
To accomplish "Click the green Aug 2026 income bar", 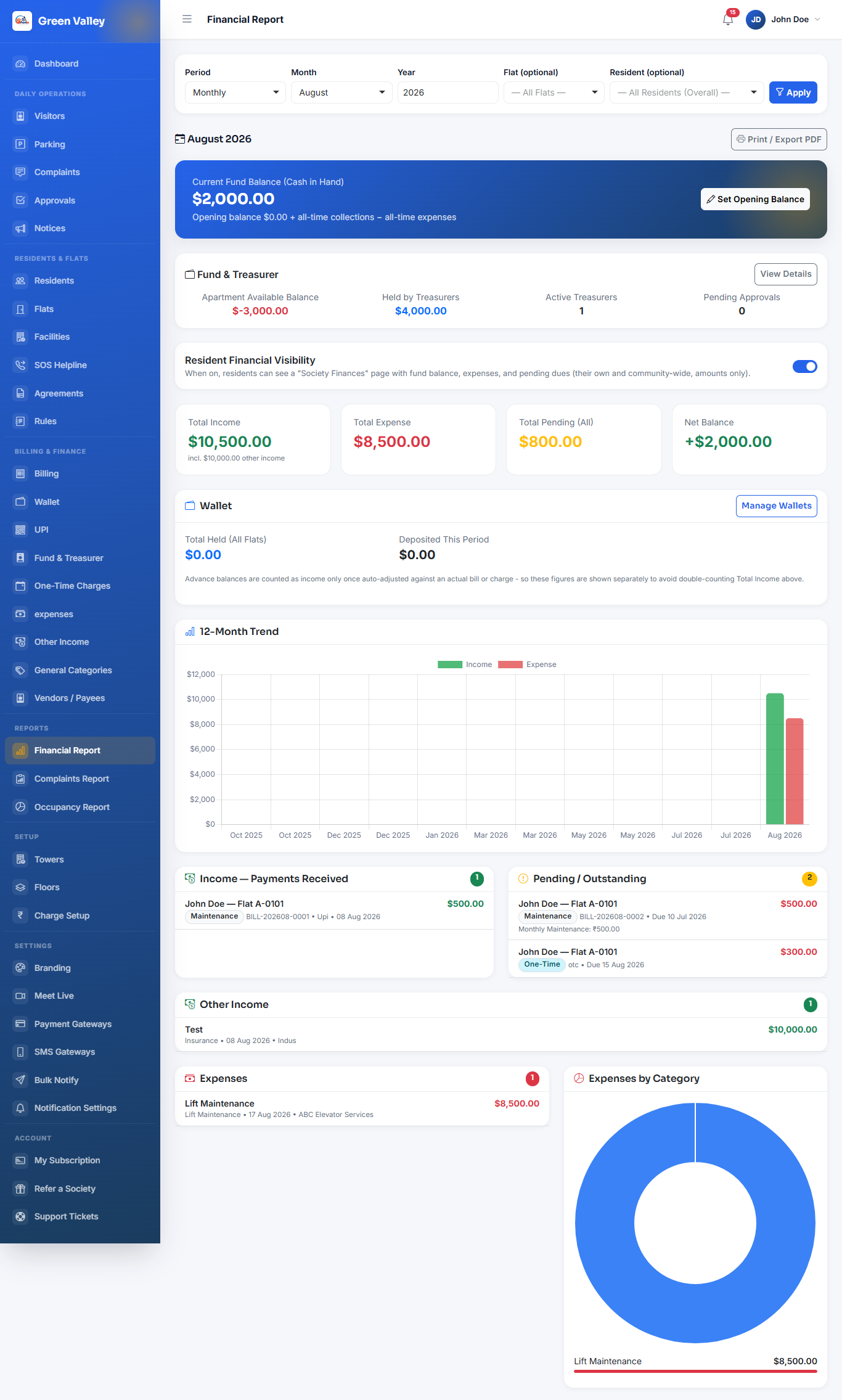I will click(x=775, y=759).
